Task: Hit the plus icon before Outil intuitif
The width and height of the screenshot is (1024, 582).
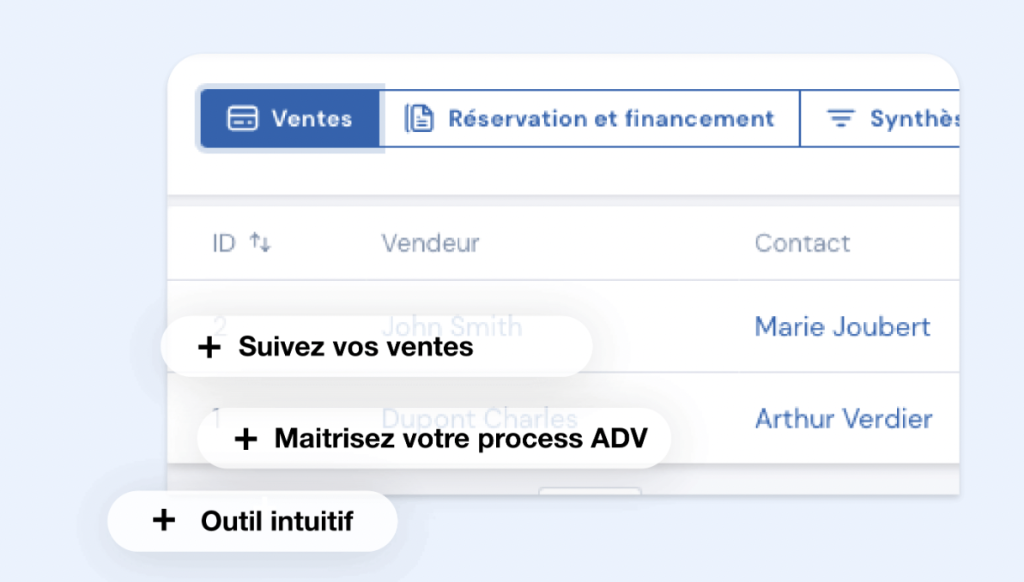Action: 163,521
